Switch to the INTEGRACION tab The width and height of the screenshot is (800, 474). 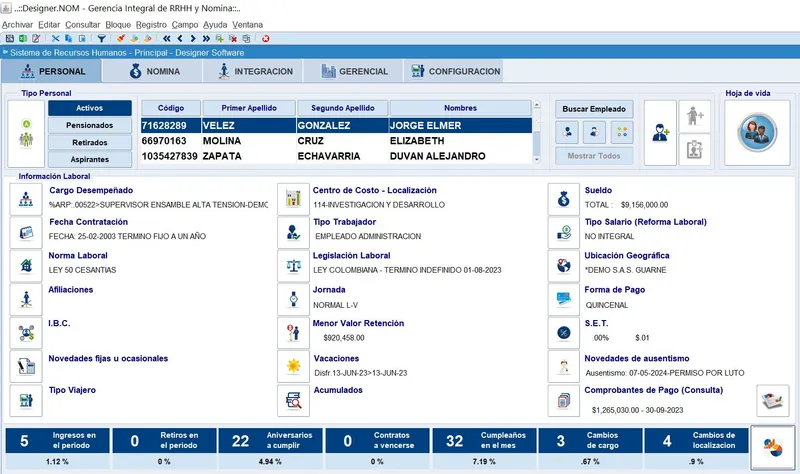click(x=254, y=71)
